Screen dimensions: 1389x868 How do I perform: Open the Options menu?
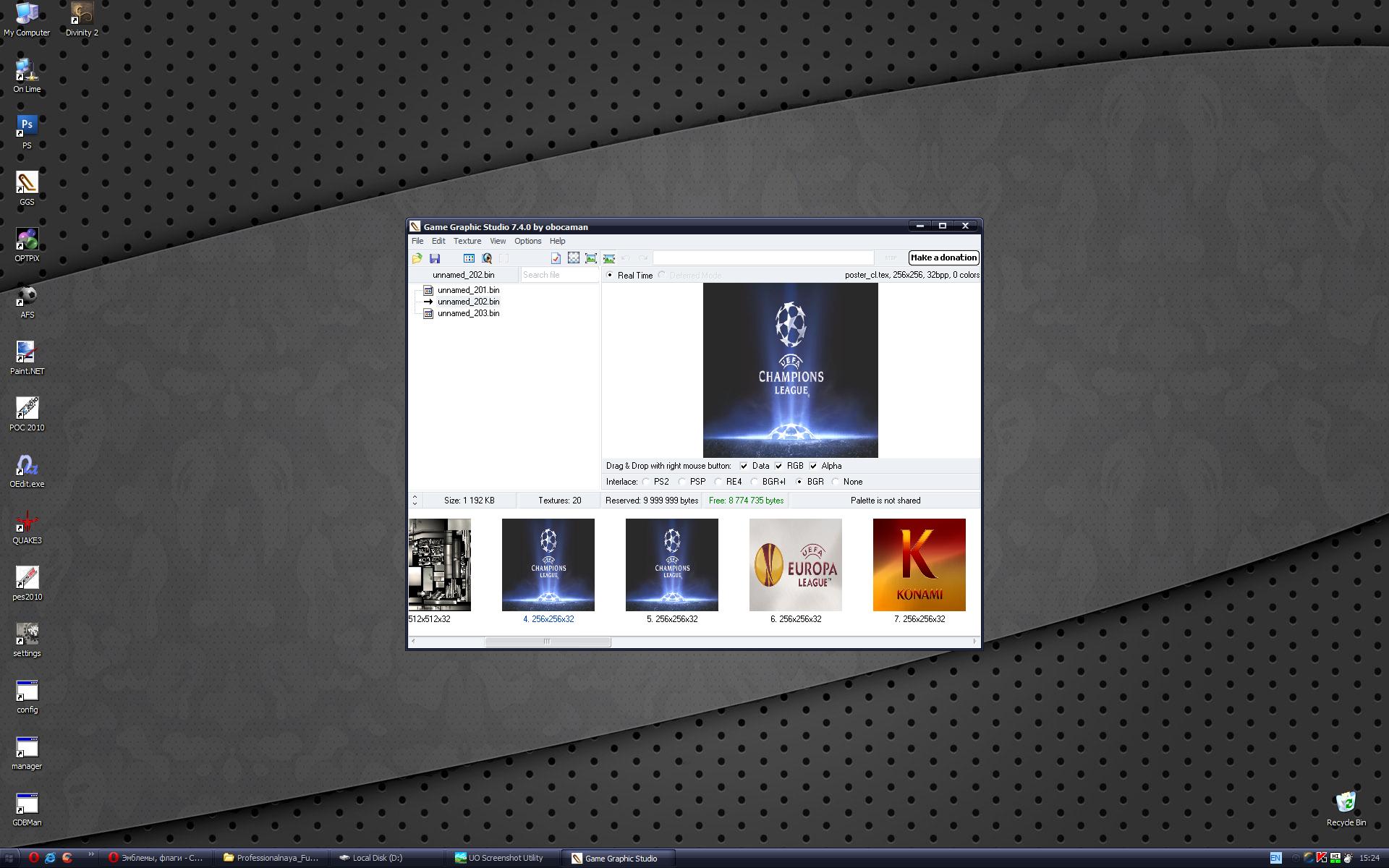(527, 241)
